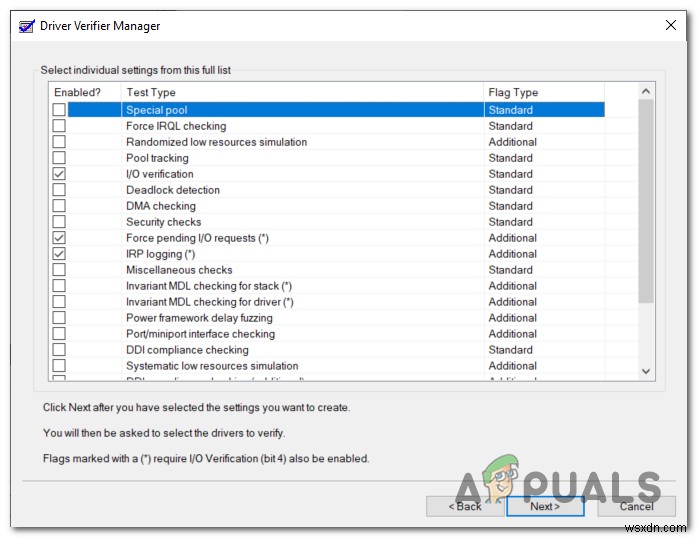
Task: Enable the Miscellaneous checks checkbox
Action: click(59, 270)
